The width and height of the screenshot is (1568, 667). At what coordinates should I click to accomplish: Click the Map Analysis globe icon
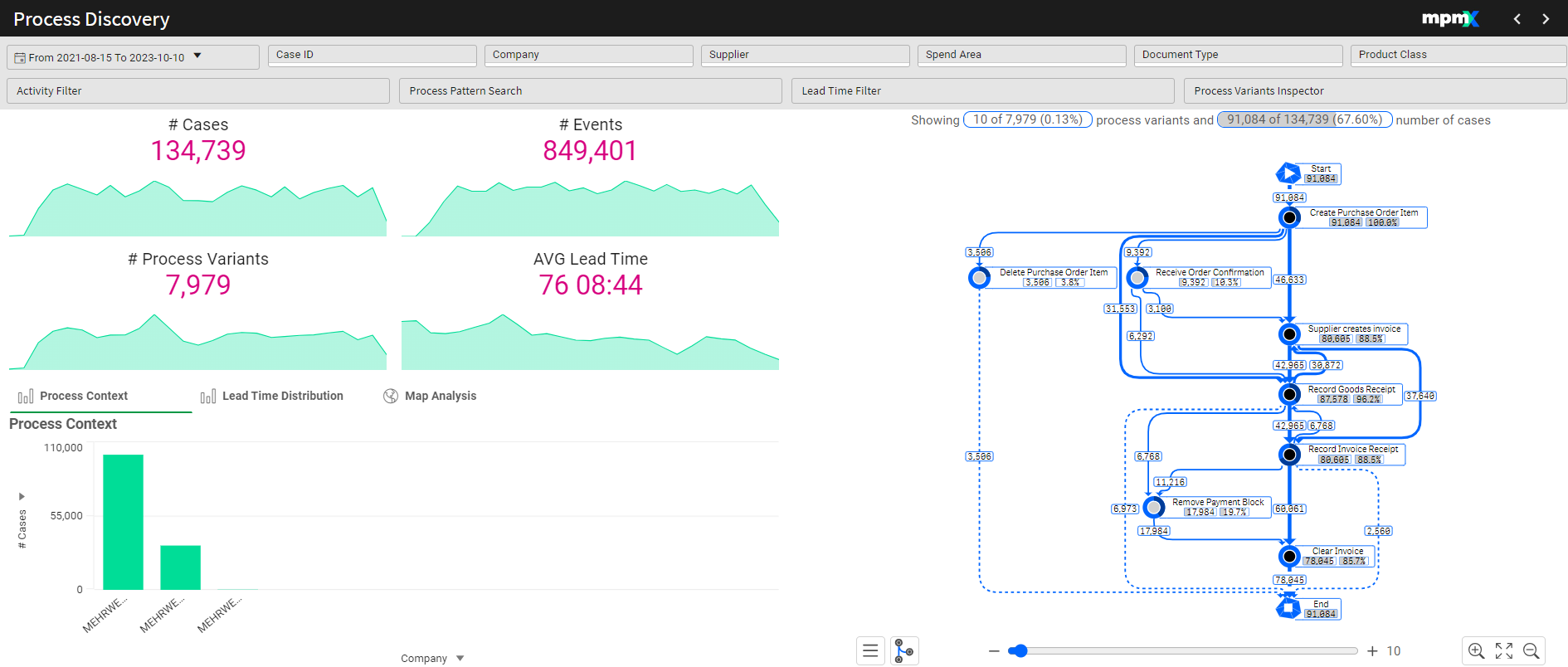391,396
